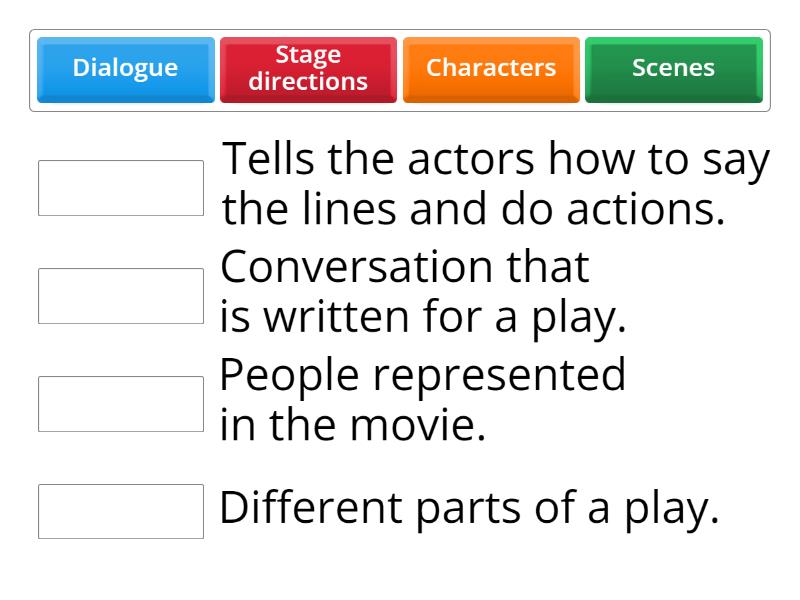
Task: Click the answer box beside 'Conversation that is written'
Action: point(120,293)
